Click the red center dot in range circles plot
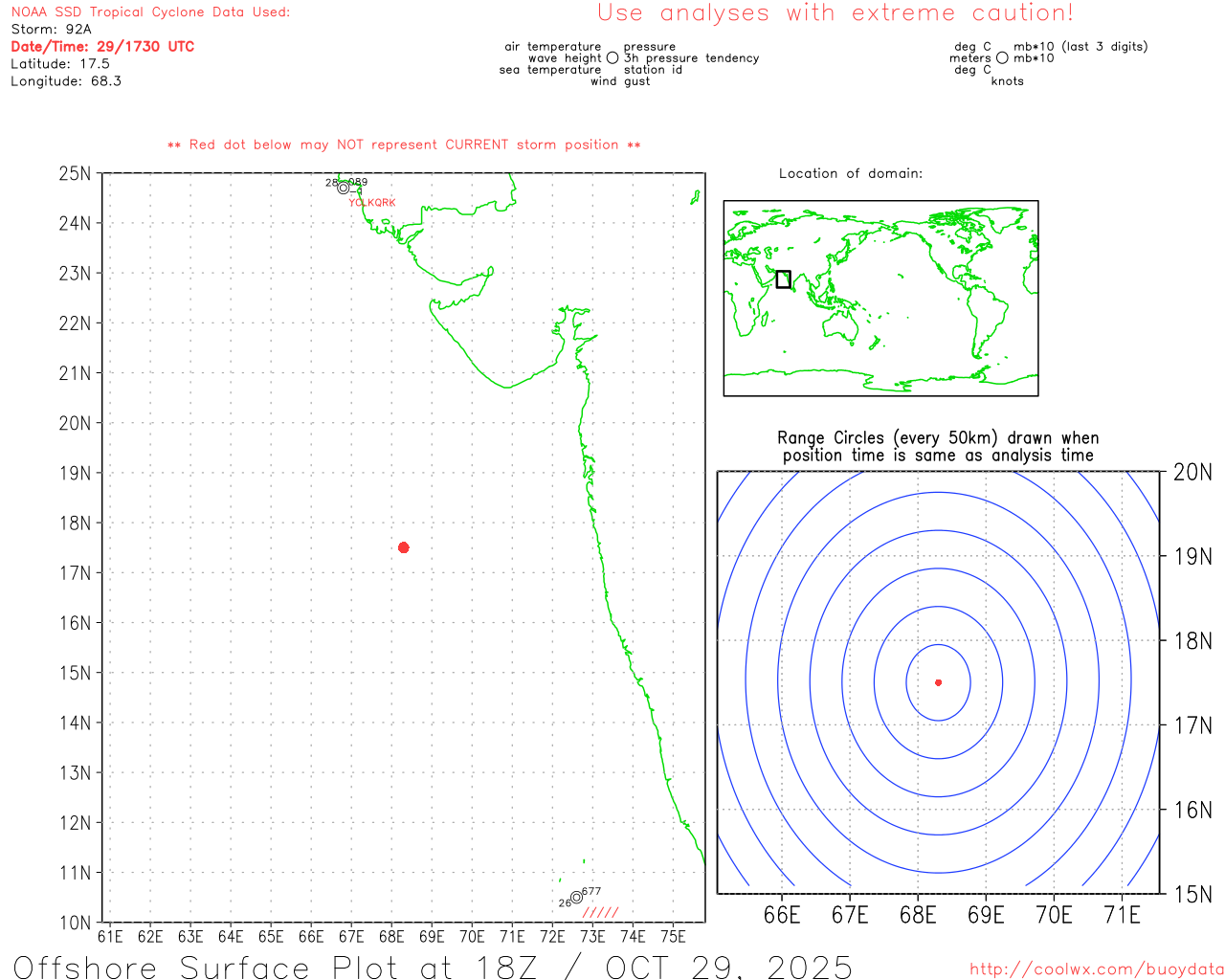Image resolution: width=1225 pixels, height=980 pixels. click(938, 682)
